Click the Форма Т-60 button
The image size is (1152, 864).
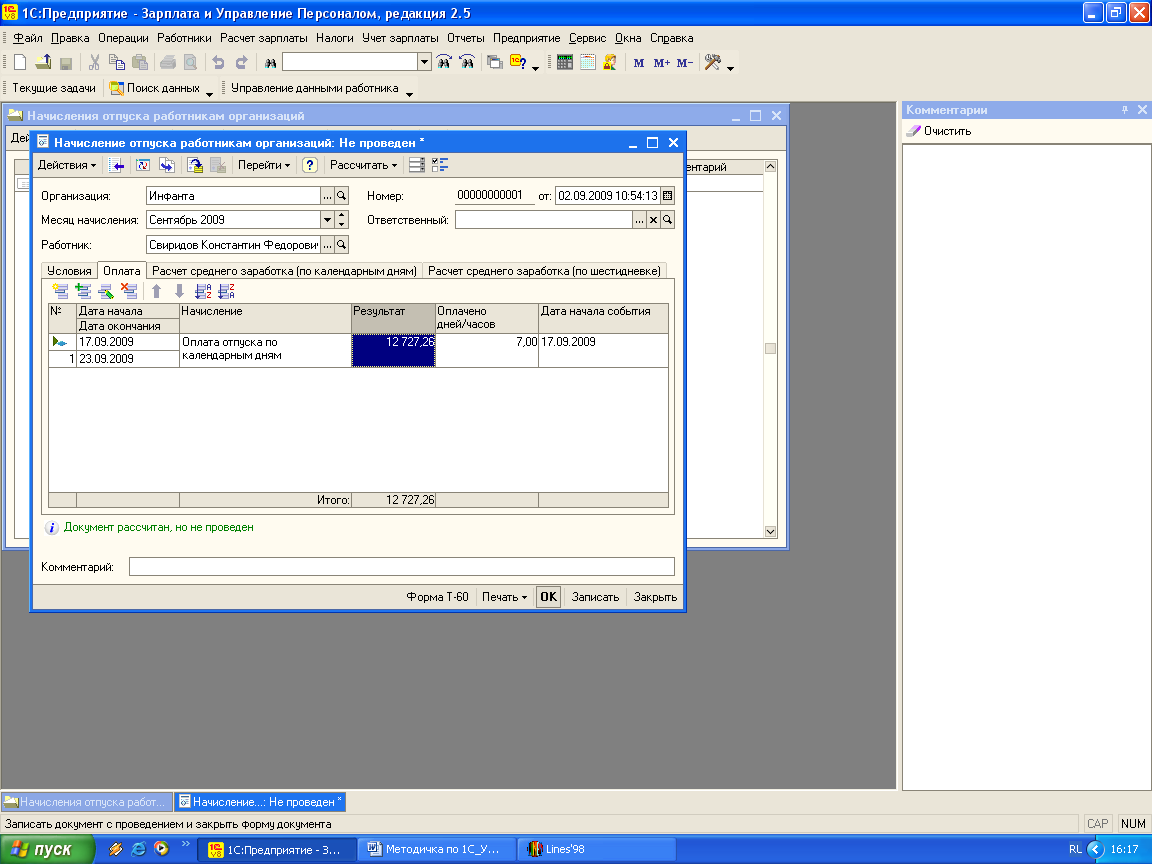click(437, 597)
